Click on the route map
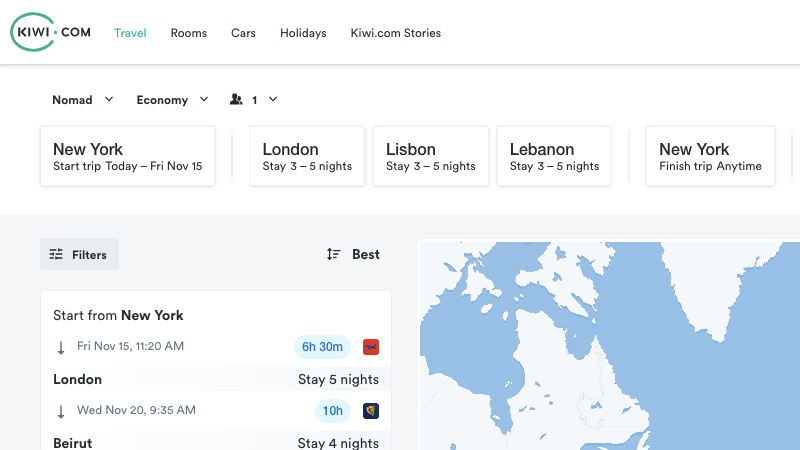The width and height of the screenshot is (800, 450). tap(610, 346)
